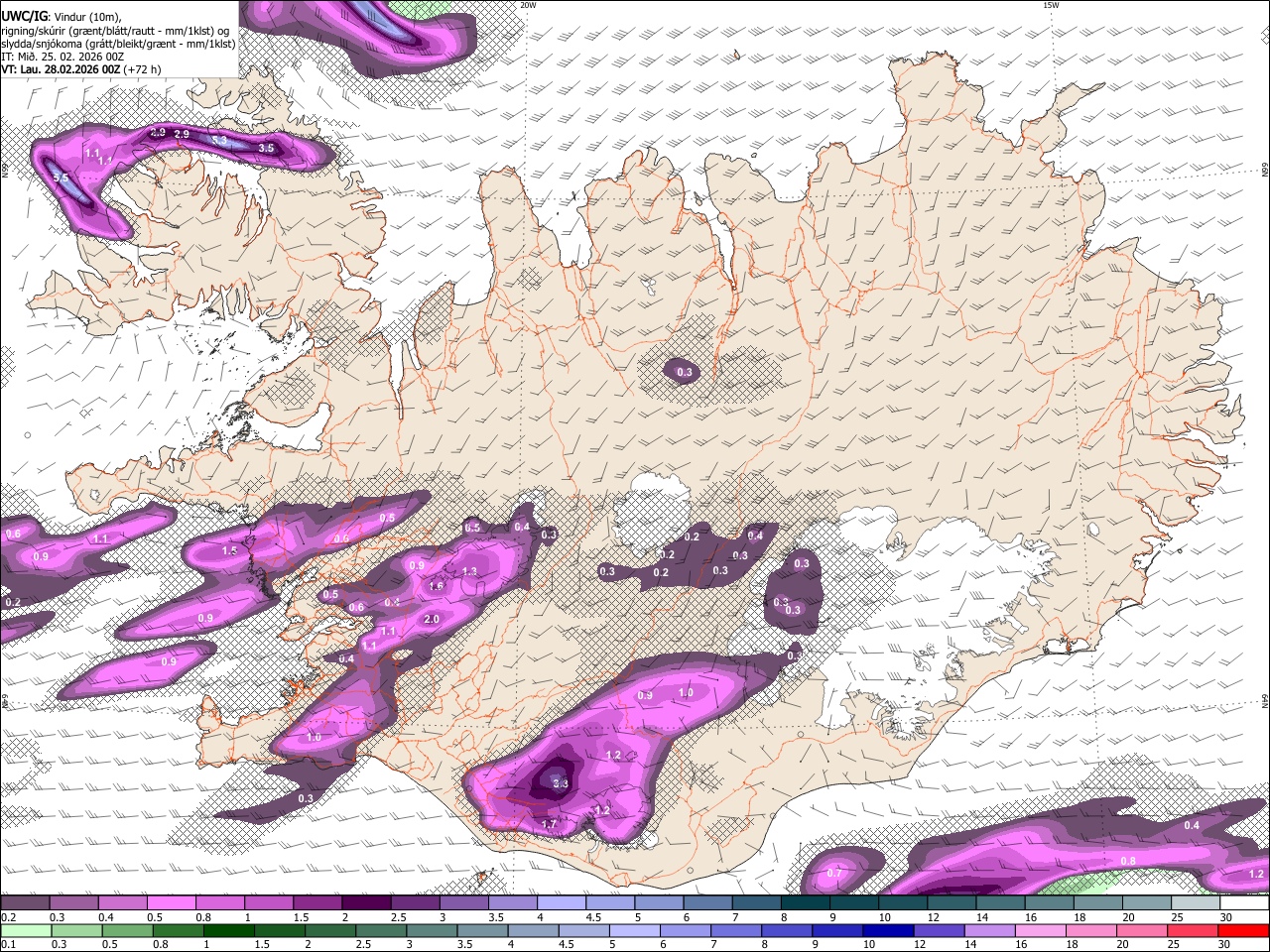
Task: Click the '0.7' precipitation value on the map
Action: (834, 874)
